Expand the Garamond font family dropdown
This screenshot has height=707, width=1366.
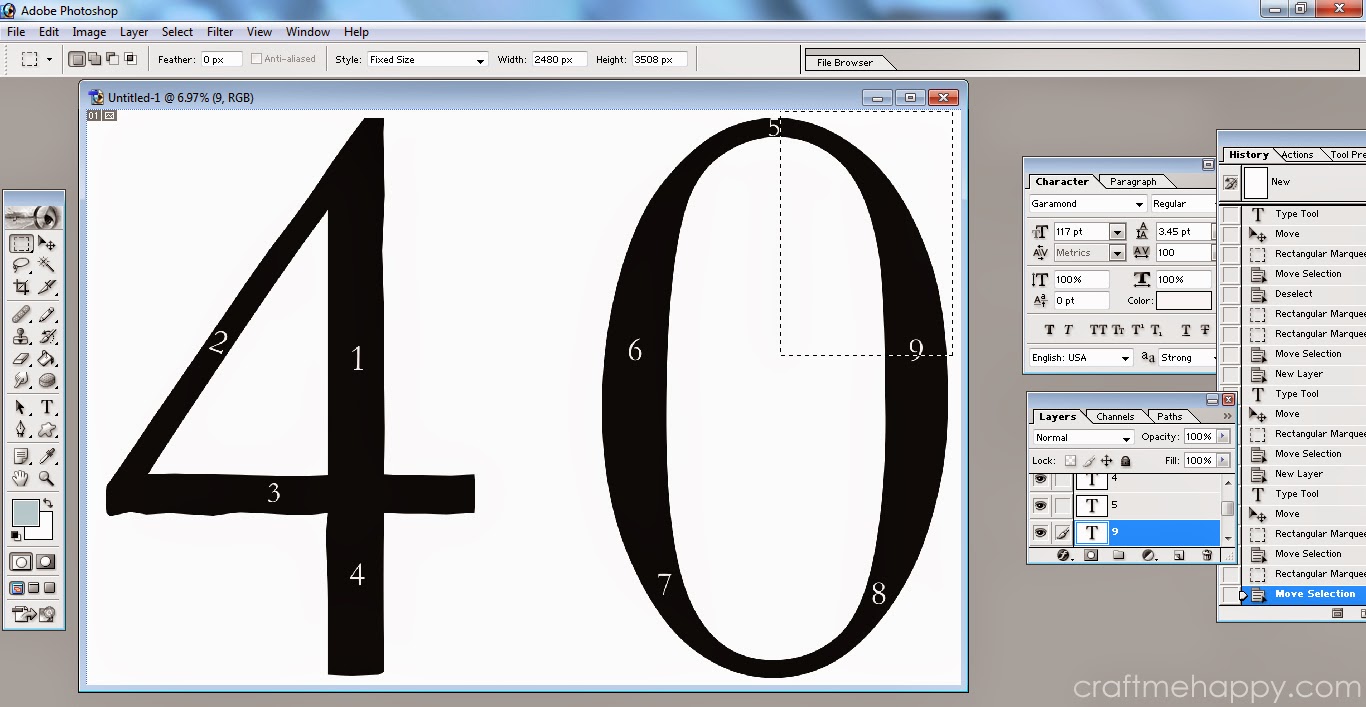pos(1087,204)
